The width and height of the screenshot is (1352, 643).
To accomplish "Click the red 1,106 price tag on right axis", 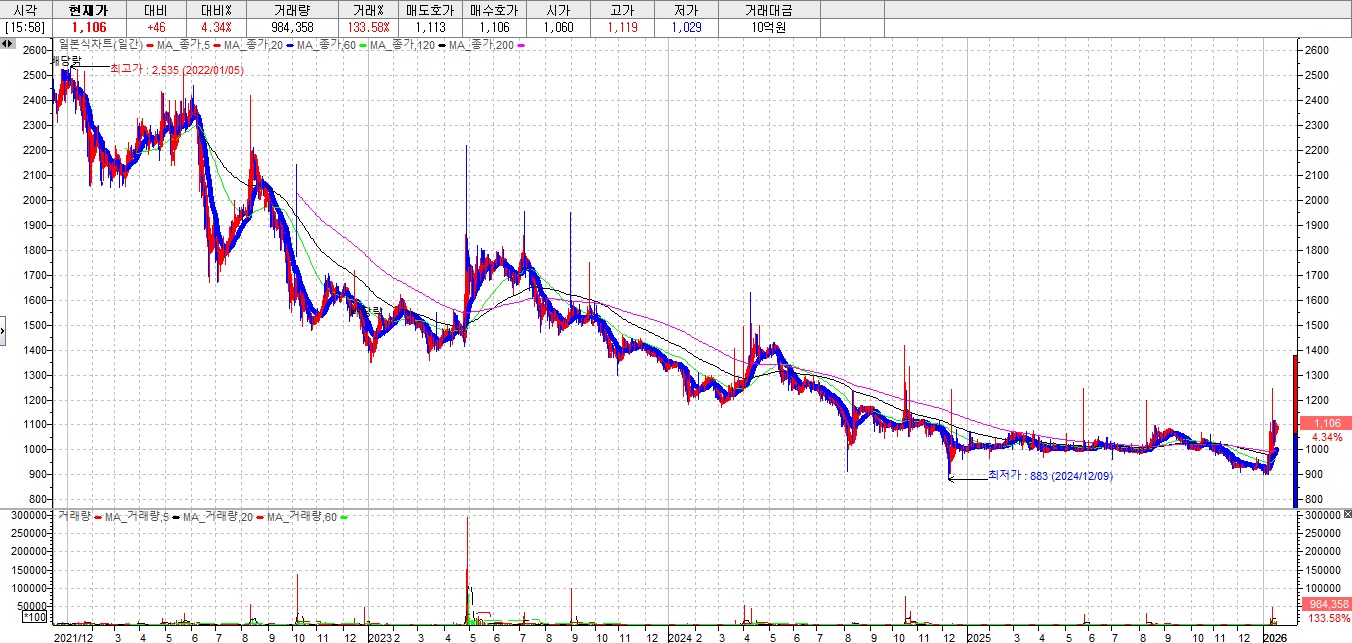I will pyautogui.click(x=1324, y=424).
